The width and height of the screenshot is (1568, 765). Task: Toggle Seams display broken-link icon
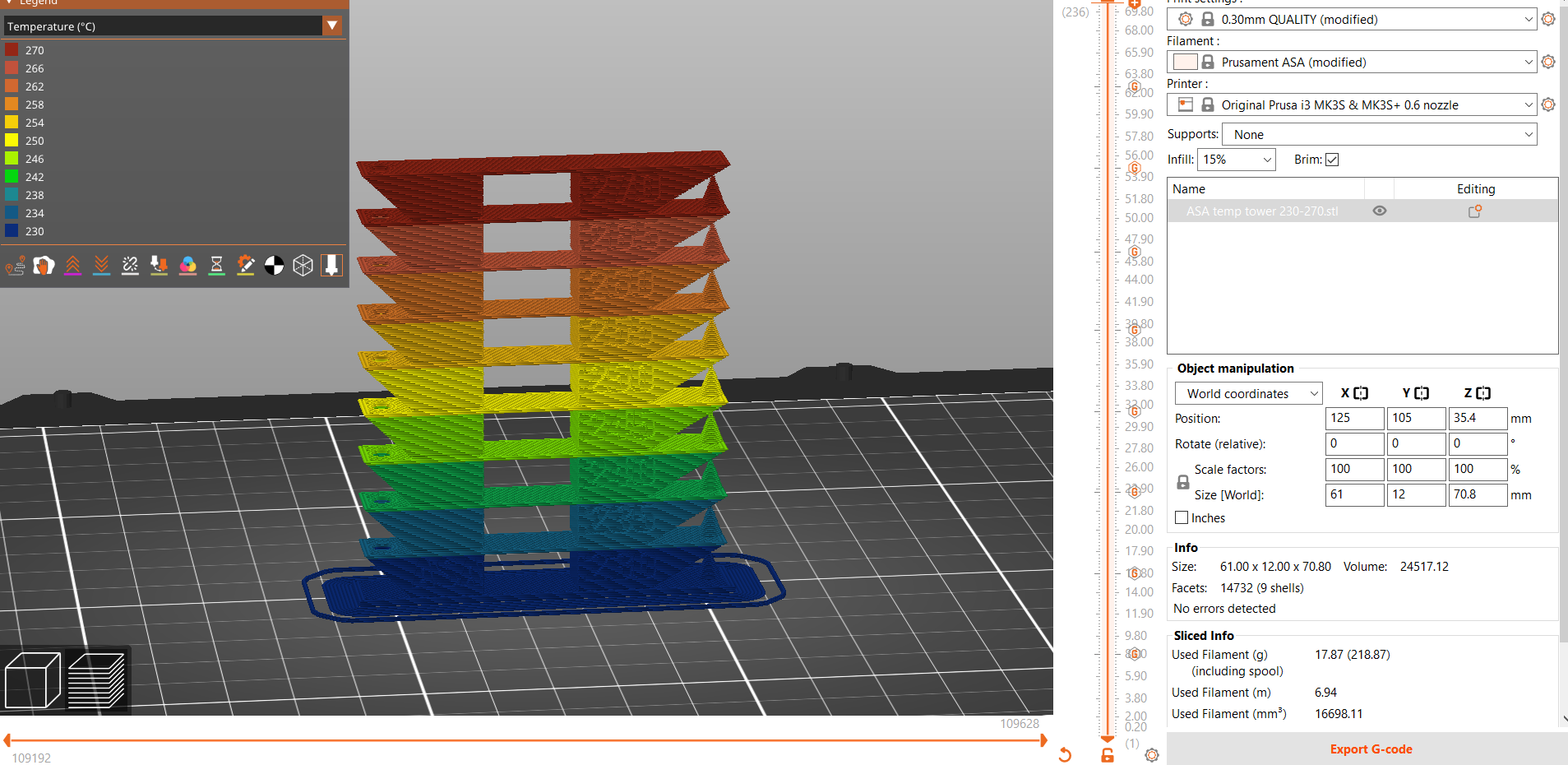pos(130,265)
